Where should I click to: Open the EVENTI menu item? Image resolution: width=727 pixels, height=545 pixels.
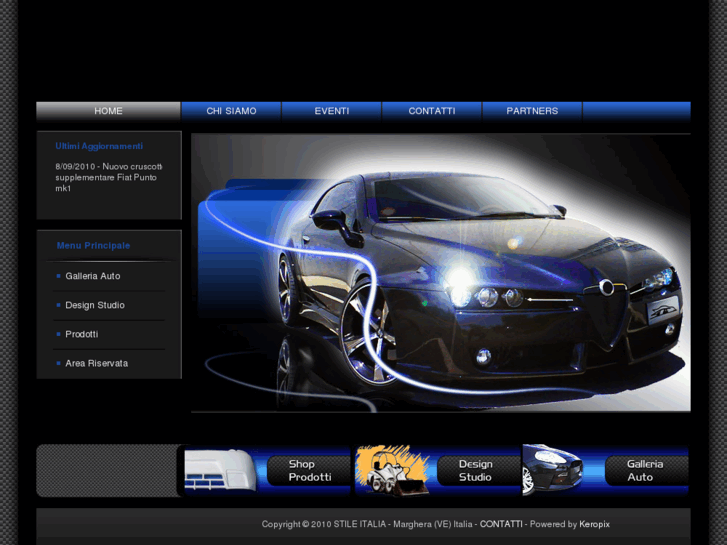click(331, 111)
